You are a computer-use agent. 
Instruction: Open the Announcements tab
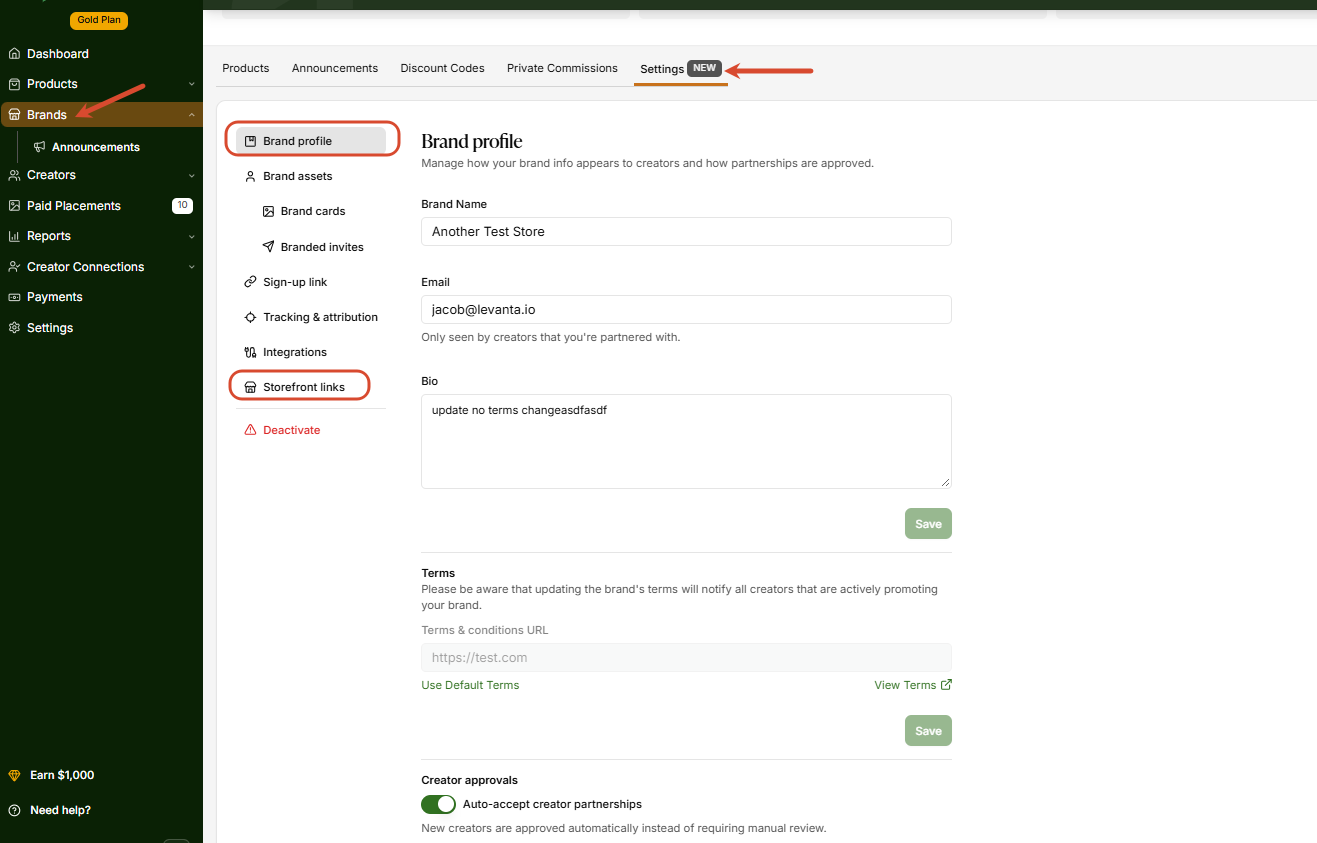click(335, 68)
